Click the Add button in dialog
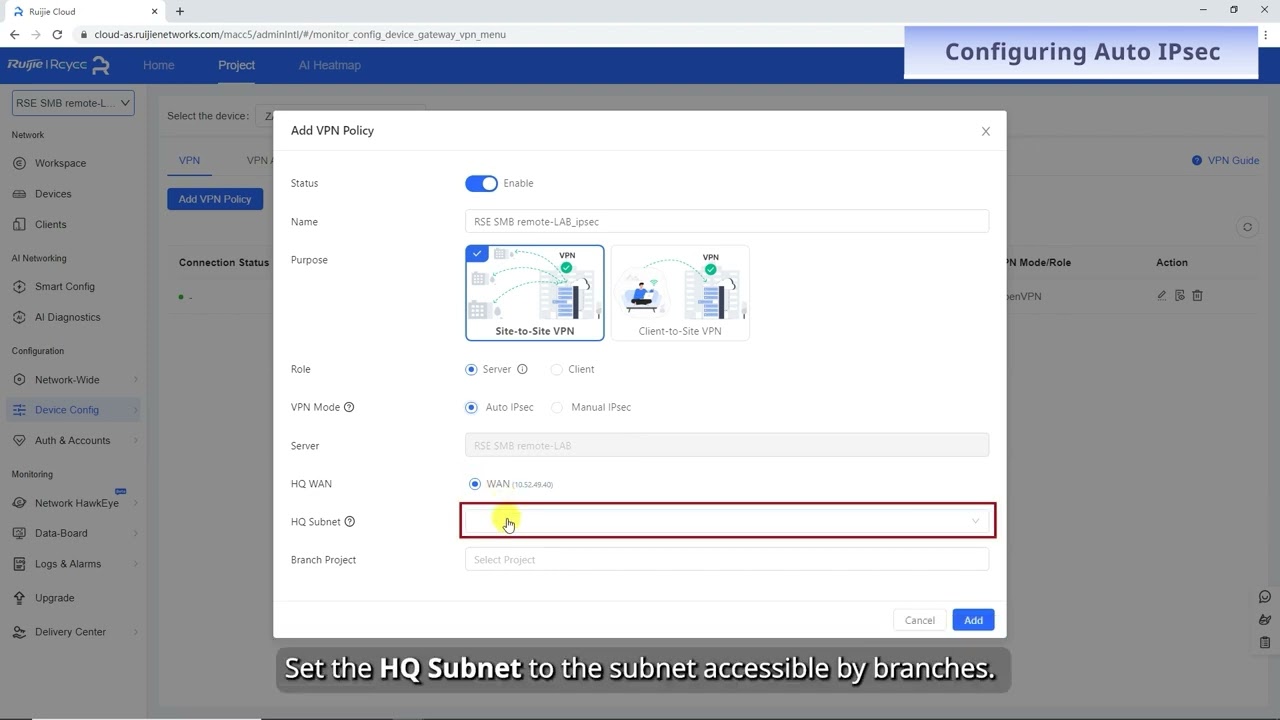1280x720 pixels. [973, 620]
